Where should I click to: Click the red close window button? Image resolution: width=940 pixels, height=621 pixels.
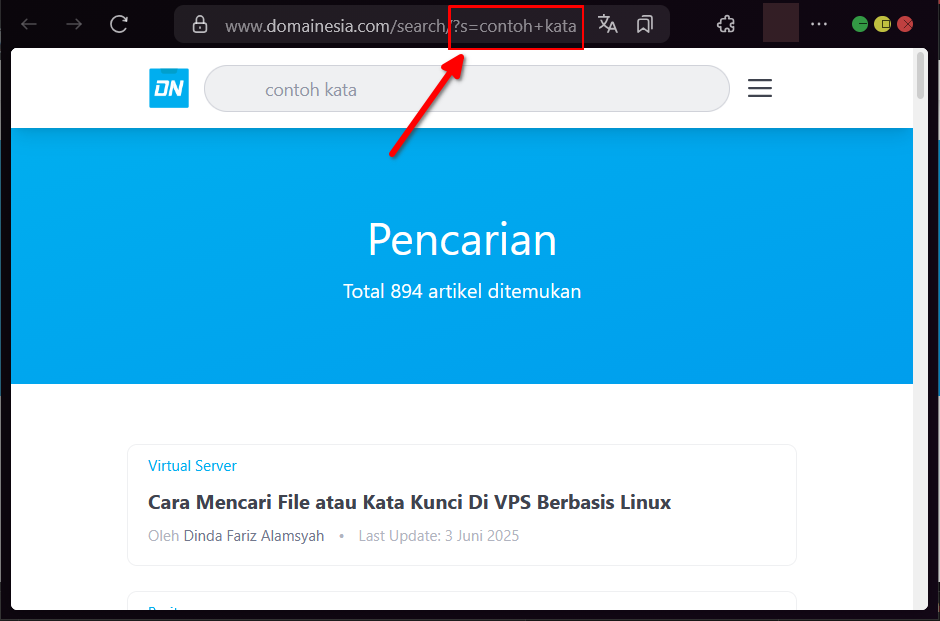tap(905, 24)
